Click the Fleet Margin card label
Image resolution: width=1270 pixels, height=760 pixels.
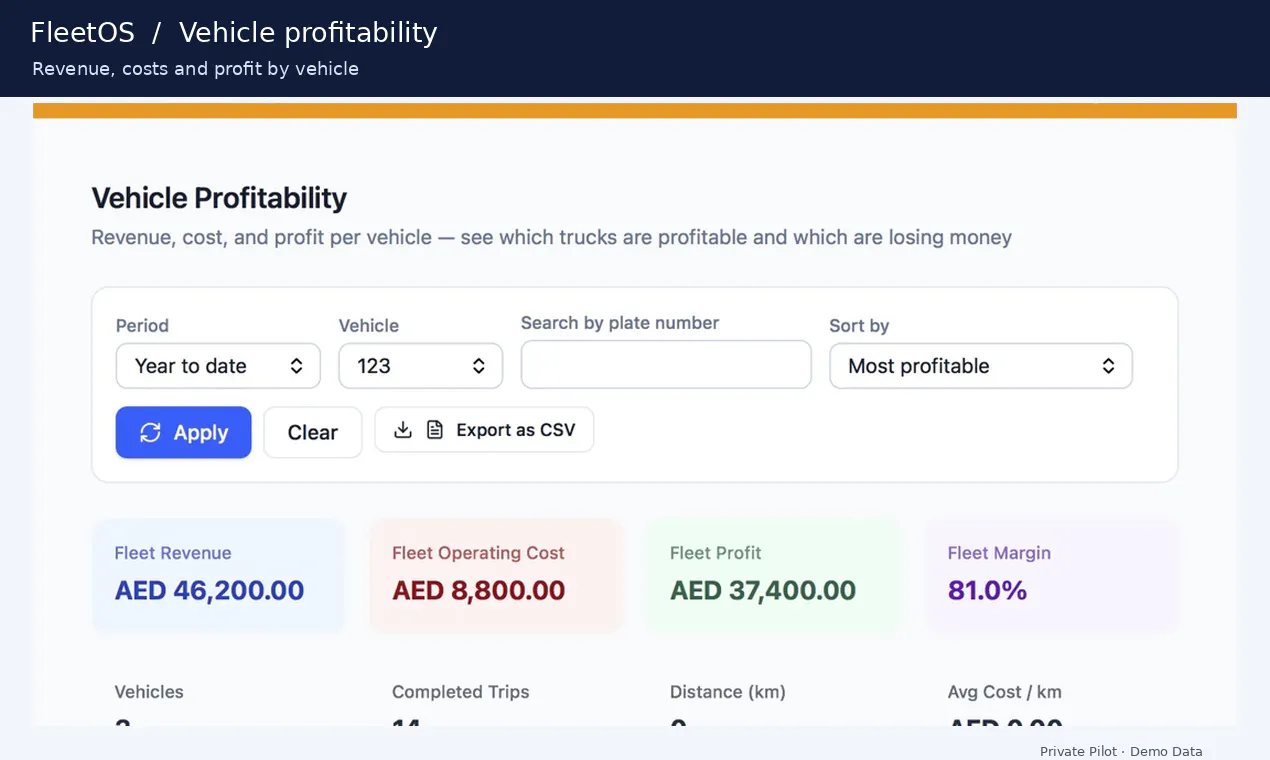point(999,553)
